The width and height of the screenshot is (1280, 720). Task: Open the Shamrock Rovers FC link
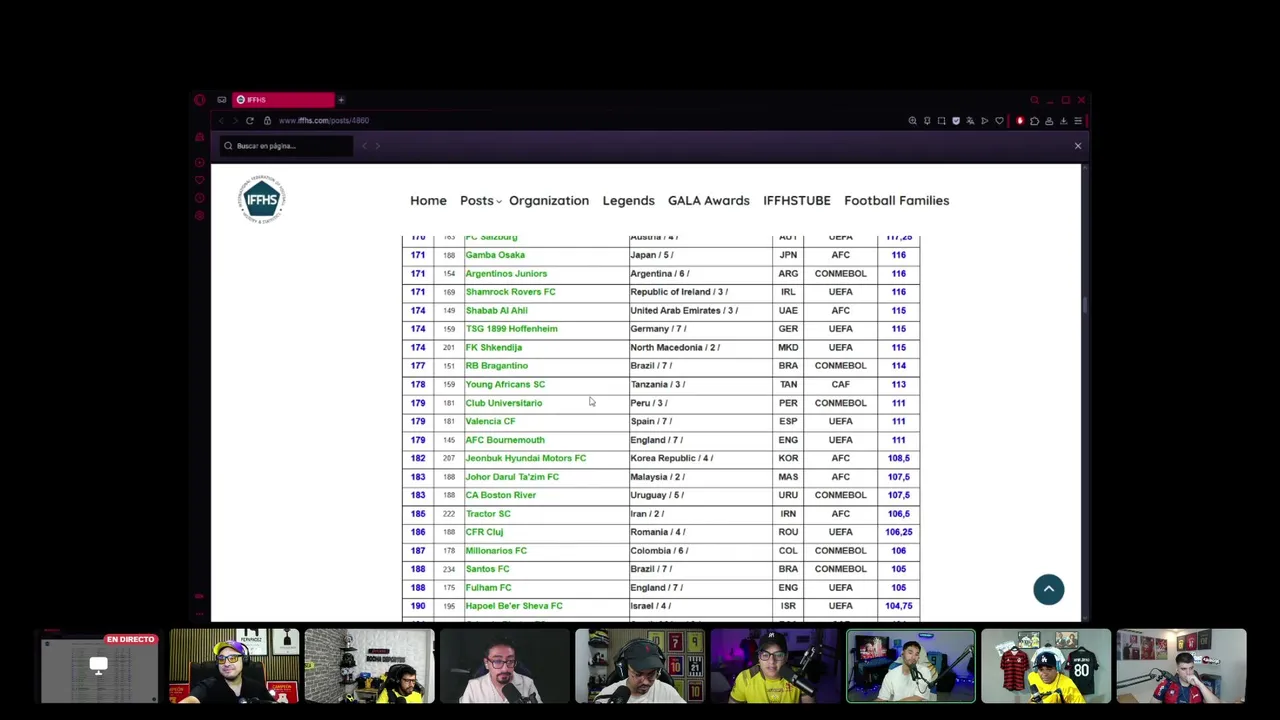[x=510, y=292]
